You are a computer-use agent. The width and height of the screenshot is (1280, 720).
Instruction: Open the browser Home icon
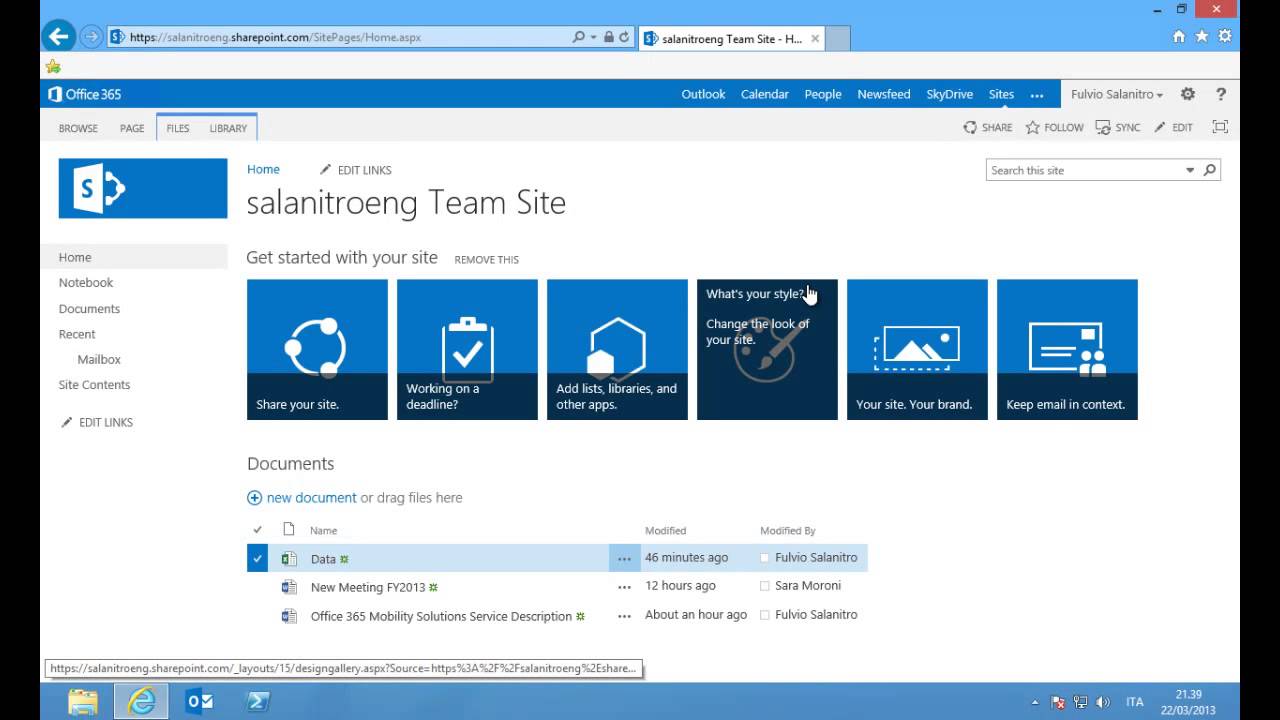pyautogui.click(x=1179, y=36)
